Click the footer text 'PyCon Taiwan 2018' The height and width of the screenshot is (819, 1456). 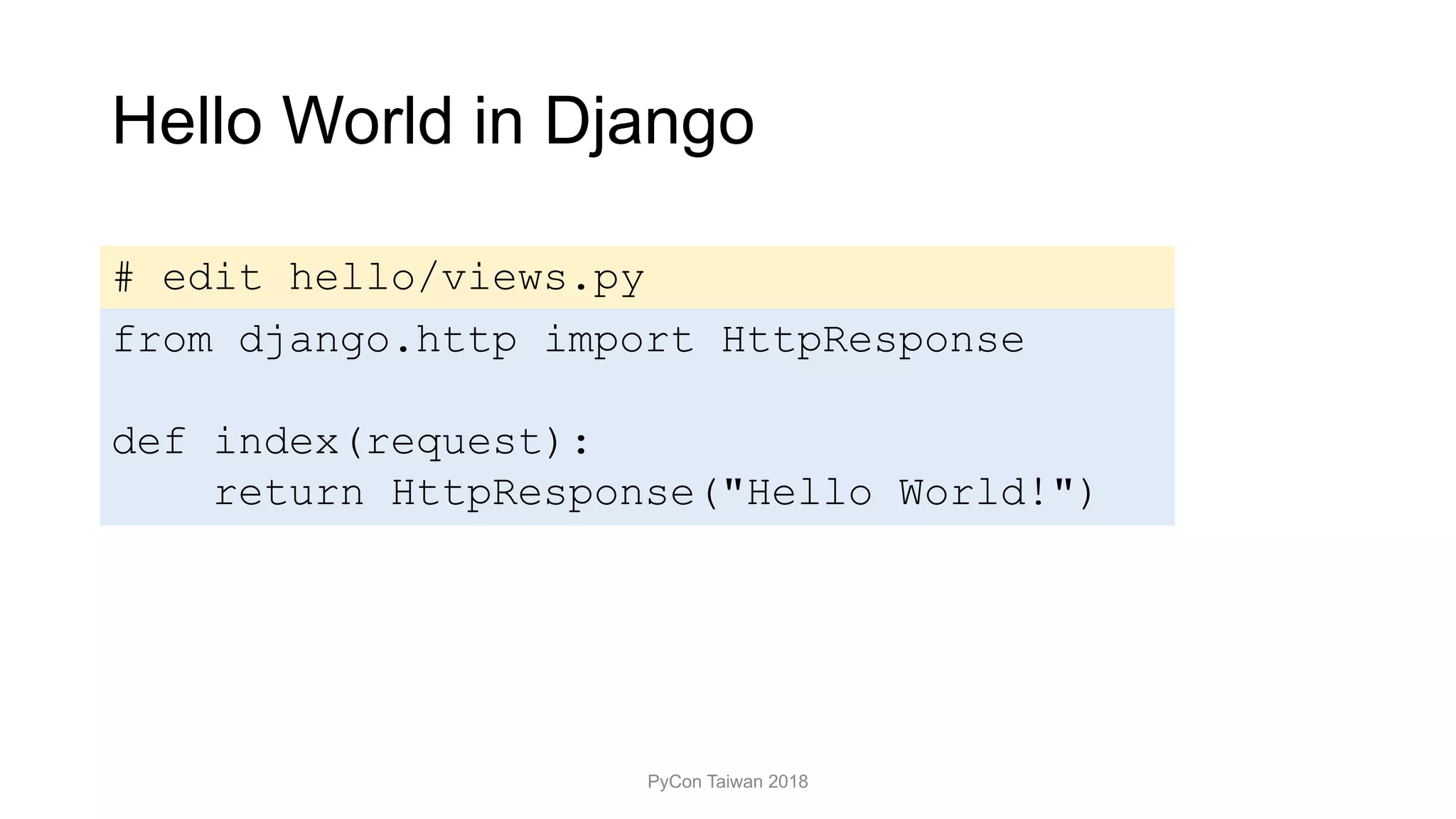(x=727, y=782)
